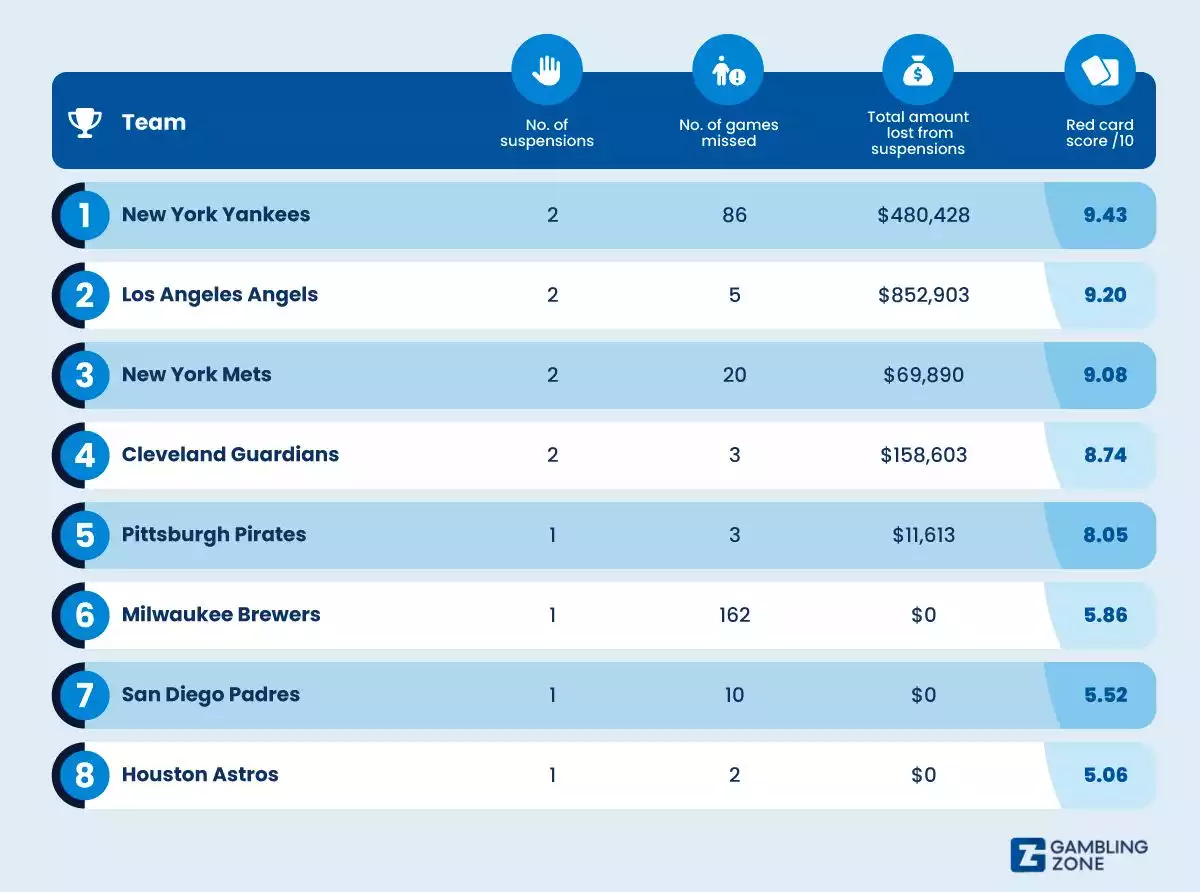Click the red card score icon
Viewport: 1200px width, 892px height.
tap(1099, 71)
